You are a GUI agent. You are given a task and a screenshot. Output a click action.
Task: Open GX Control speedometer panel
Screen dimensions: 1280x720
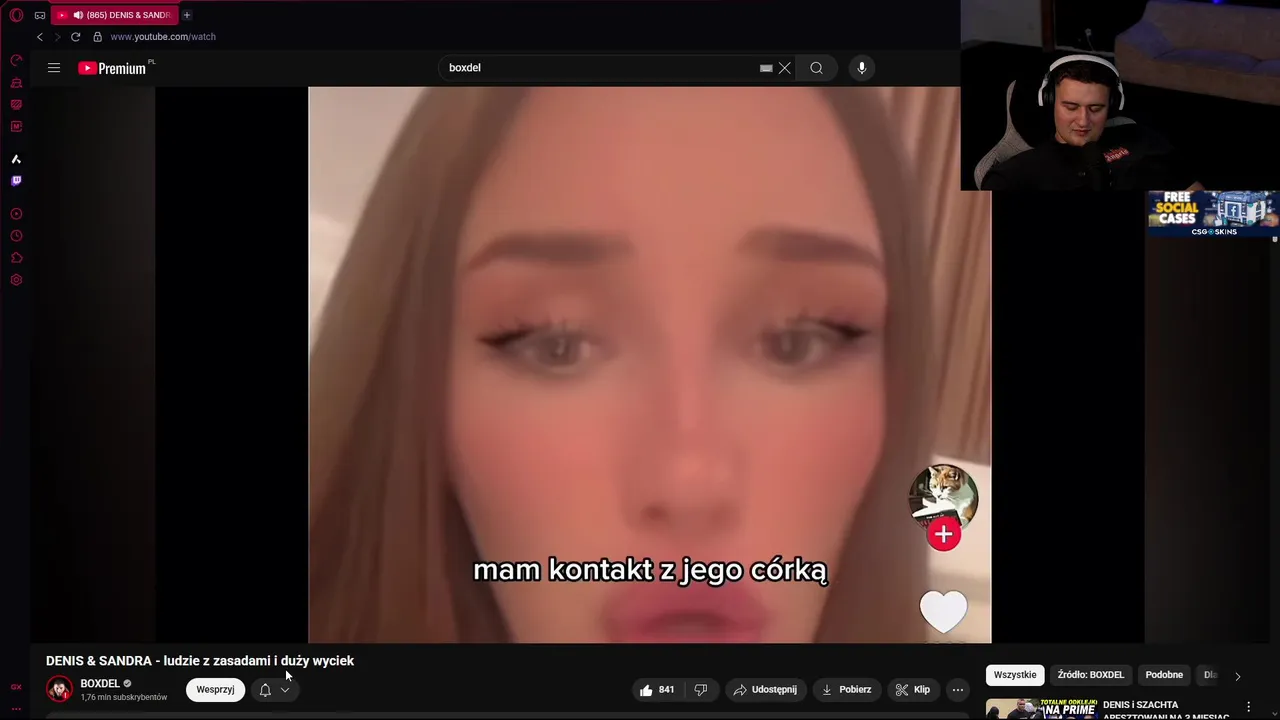16,60
